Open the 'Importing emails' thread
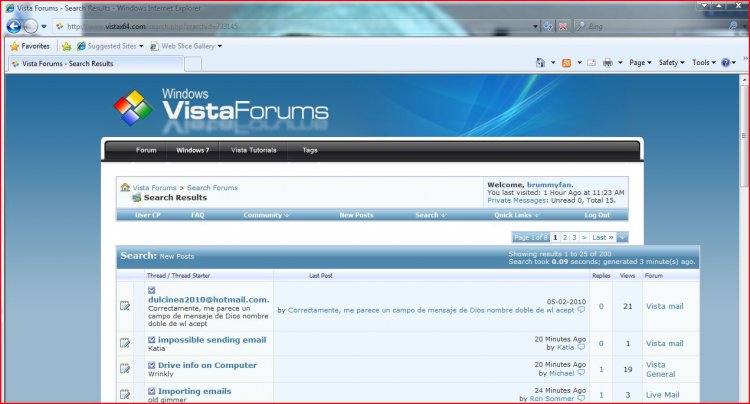 (194, 391)
